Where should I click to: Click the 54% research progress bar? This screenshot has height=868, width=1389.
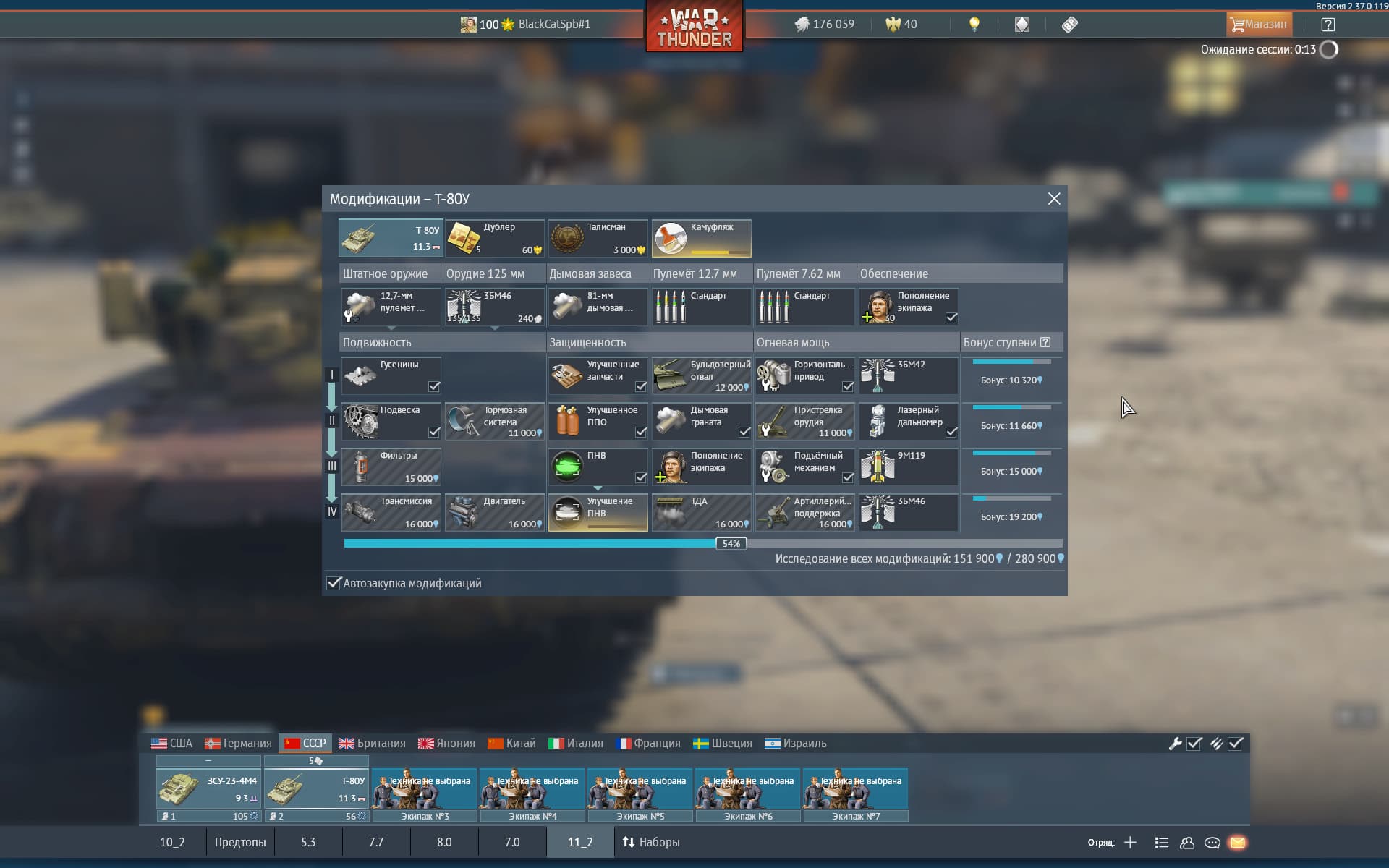pyautogui.click(x=703, y=543)
